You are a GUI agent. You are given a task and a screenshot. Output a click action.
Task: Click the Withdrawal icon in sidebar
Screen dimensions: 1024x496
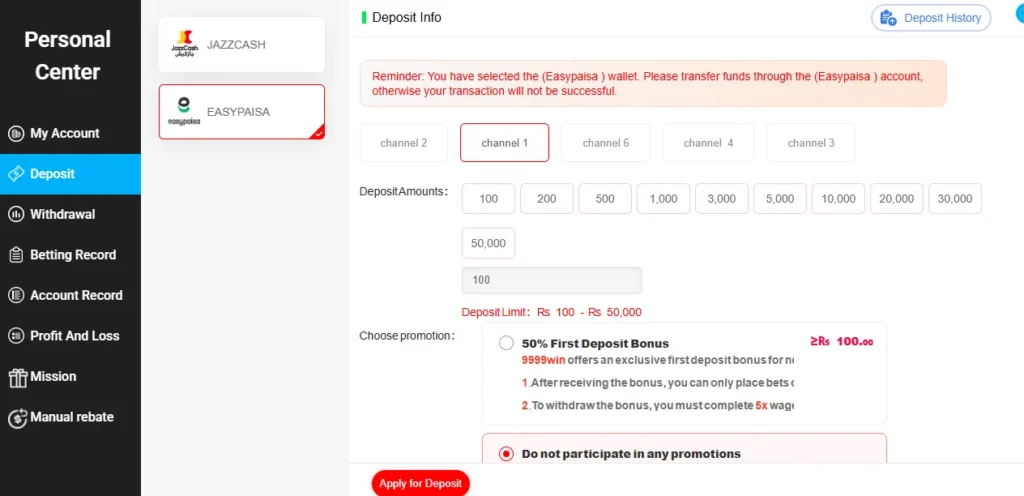(x=16, y=215)
